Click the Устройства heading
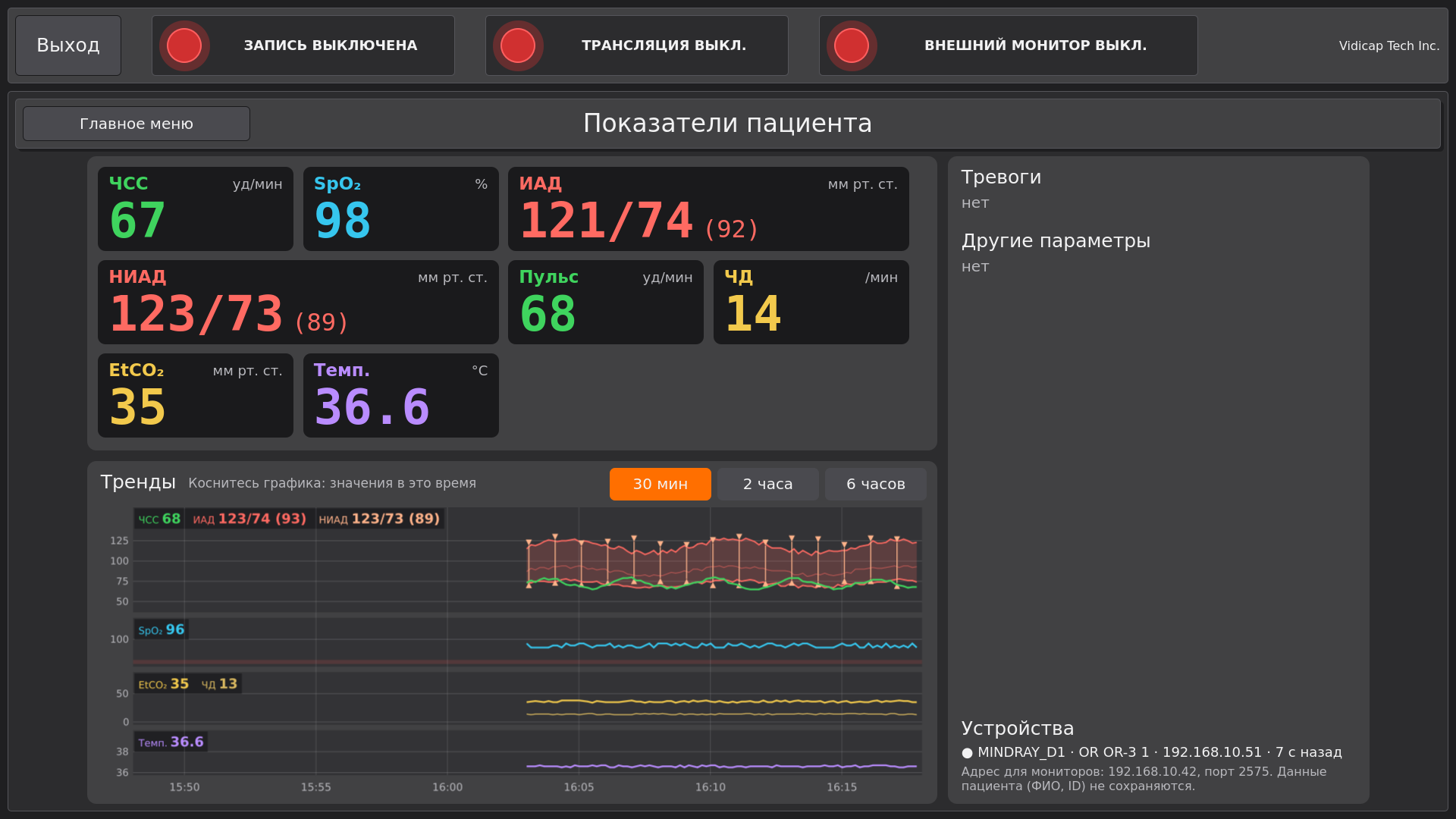This screenshot has width=1456, height=819. tap(1018, 729)
